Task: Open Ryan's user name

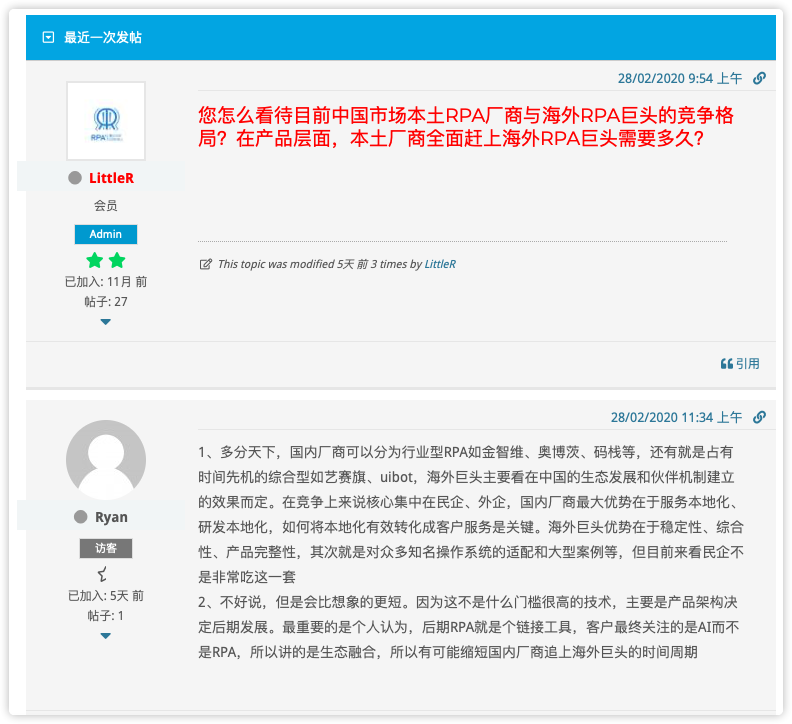Action: 111,517
